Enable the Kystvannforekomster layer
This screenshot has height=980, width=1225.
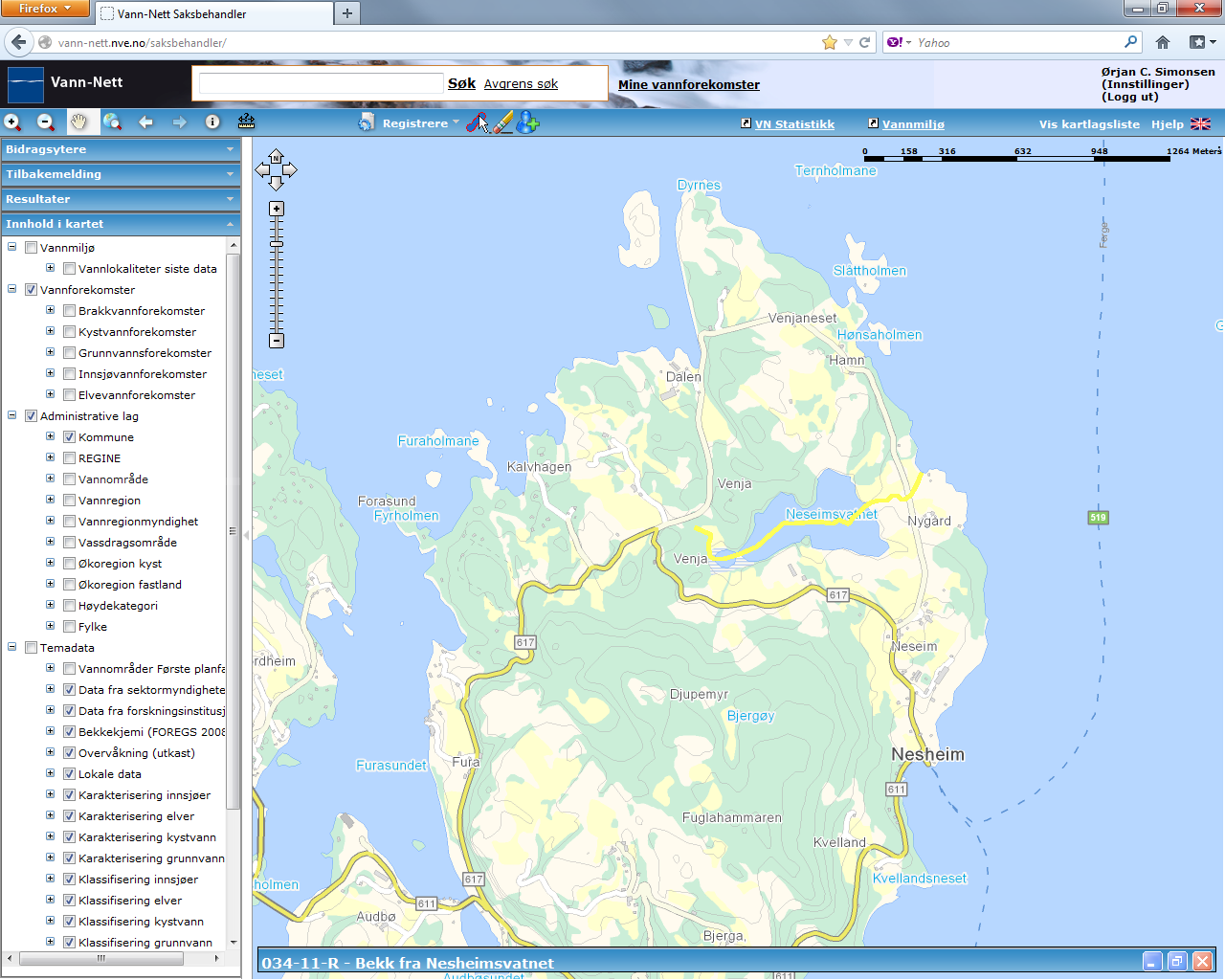click(69, 331)
